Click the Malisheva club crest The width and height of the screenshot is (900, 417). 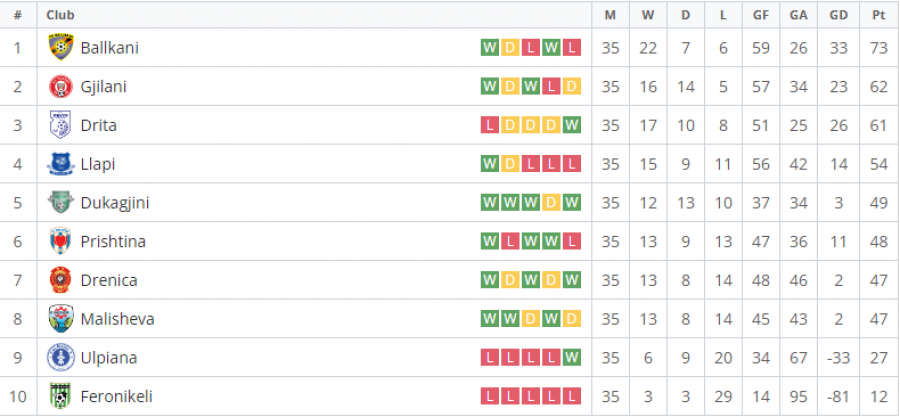pos(61,319)
